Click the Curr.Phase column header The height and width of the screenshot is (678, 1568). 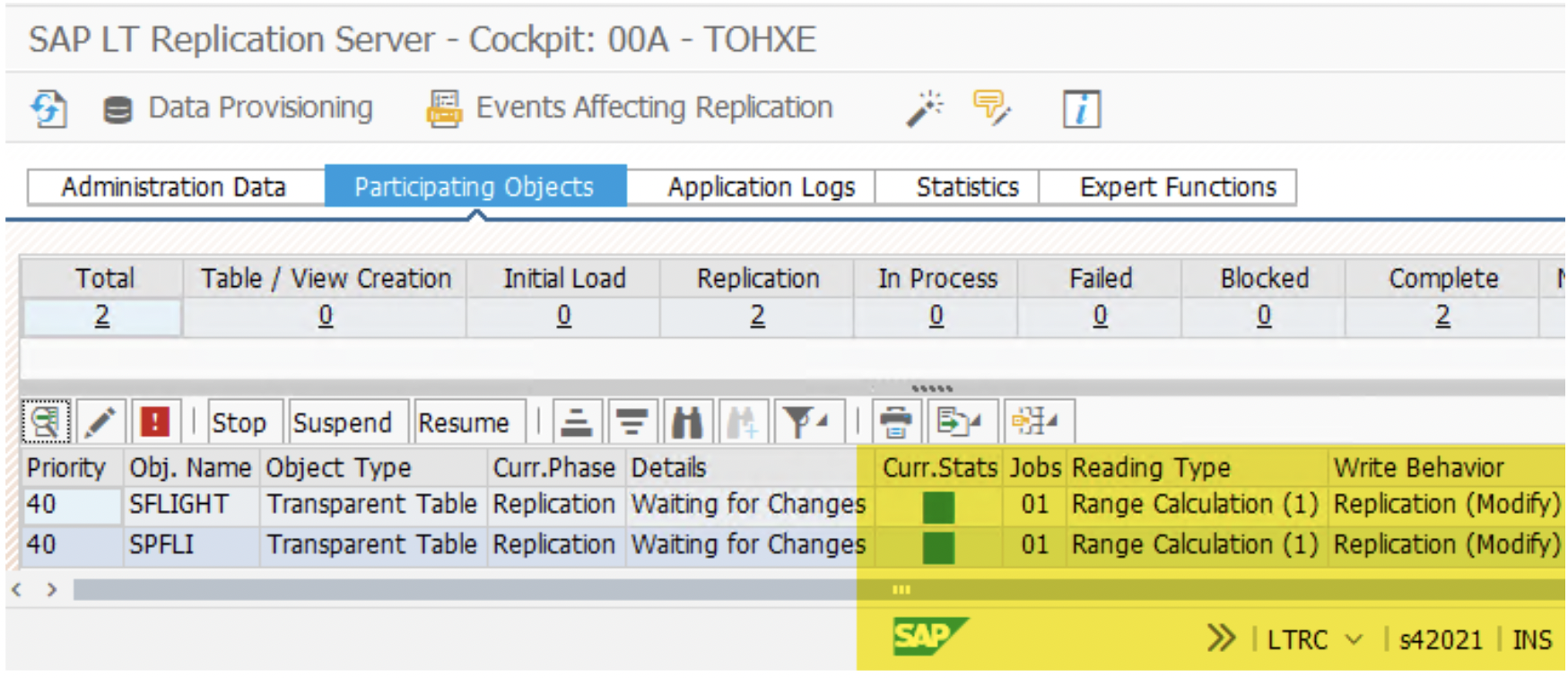click(554, 468)
